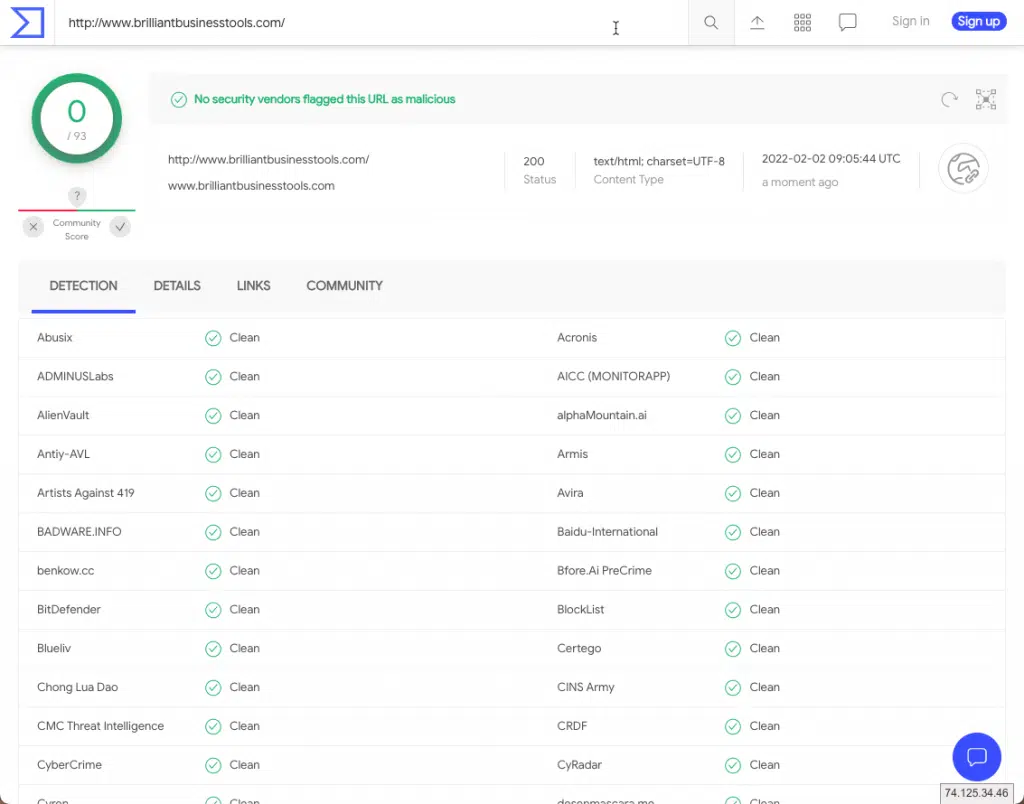
Task: Click the clean check for CyberCrime
Action: (213, 765)
